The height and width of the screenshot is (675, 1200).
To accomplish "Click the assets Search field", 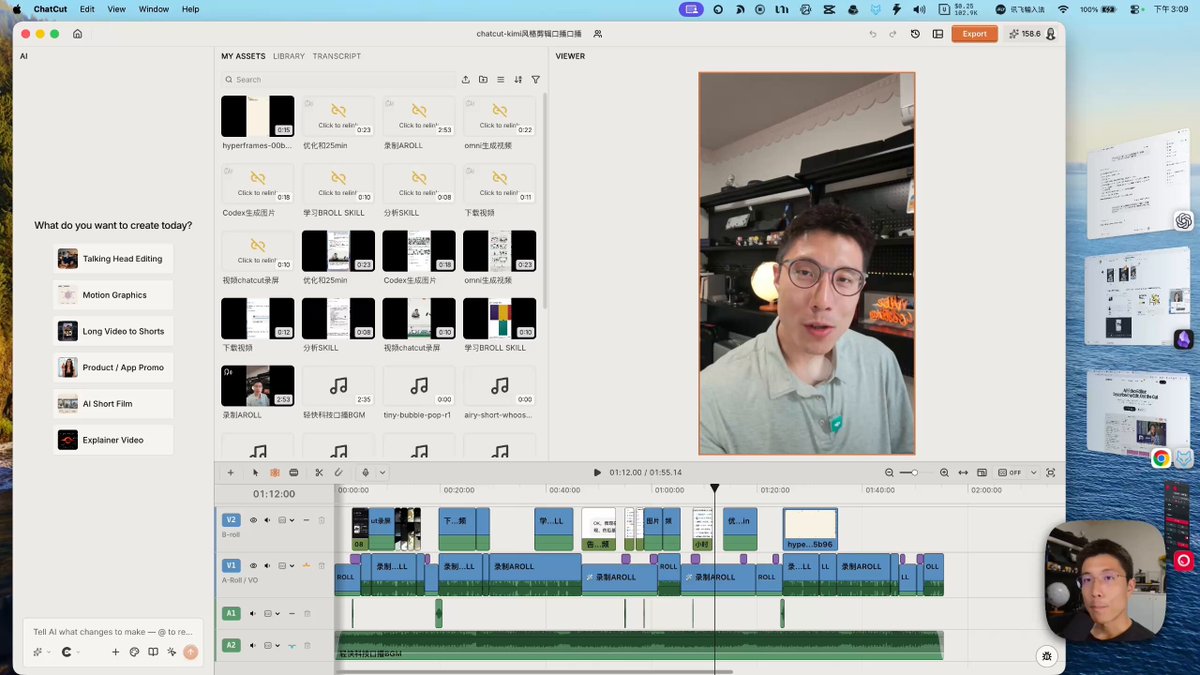I will point(338,80).
